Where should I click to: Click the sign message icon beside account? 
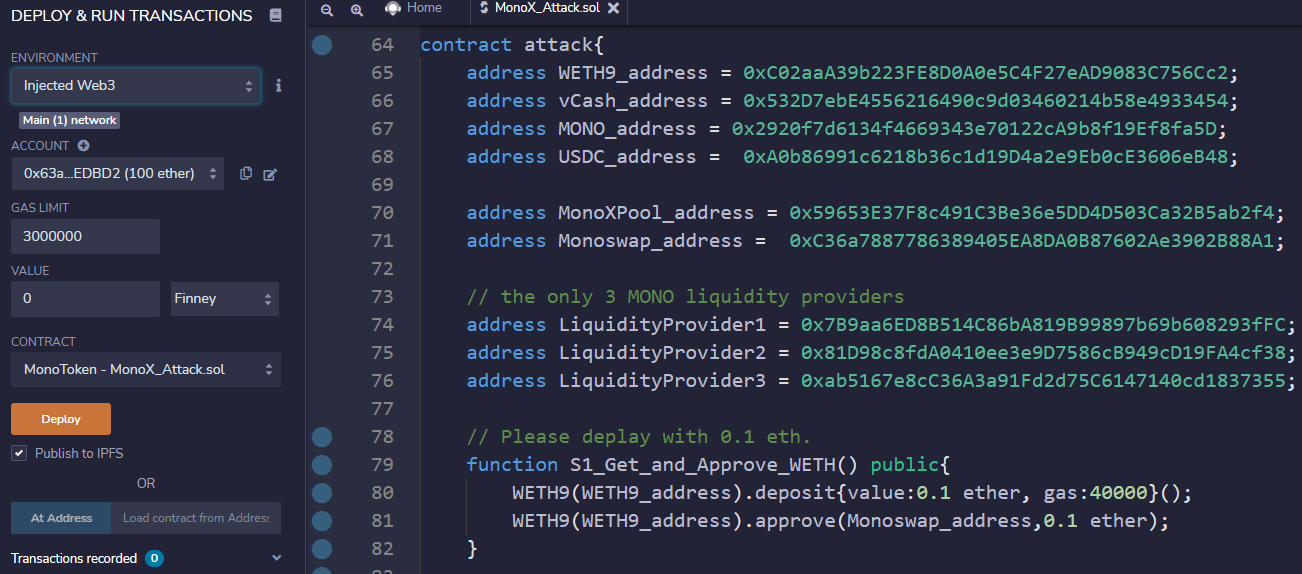(269, 174)
